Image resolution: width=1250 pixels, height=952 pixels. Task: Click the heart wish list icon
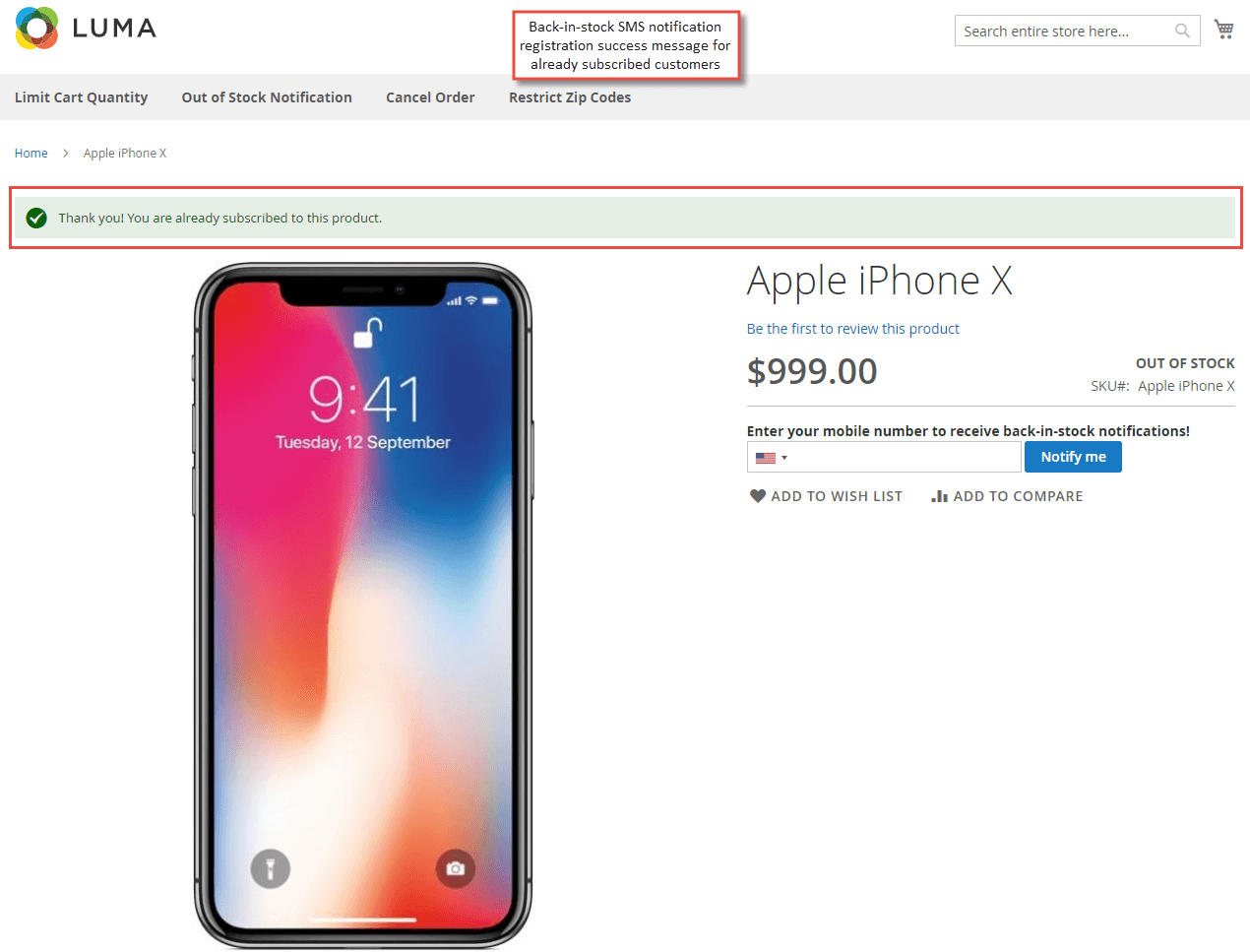pyautogui.click(x=757, y=496)
